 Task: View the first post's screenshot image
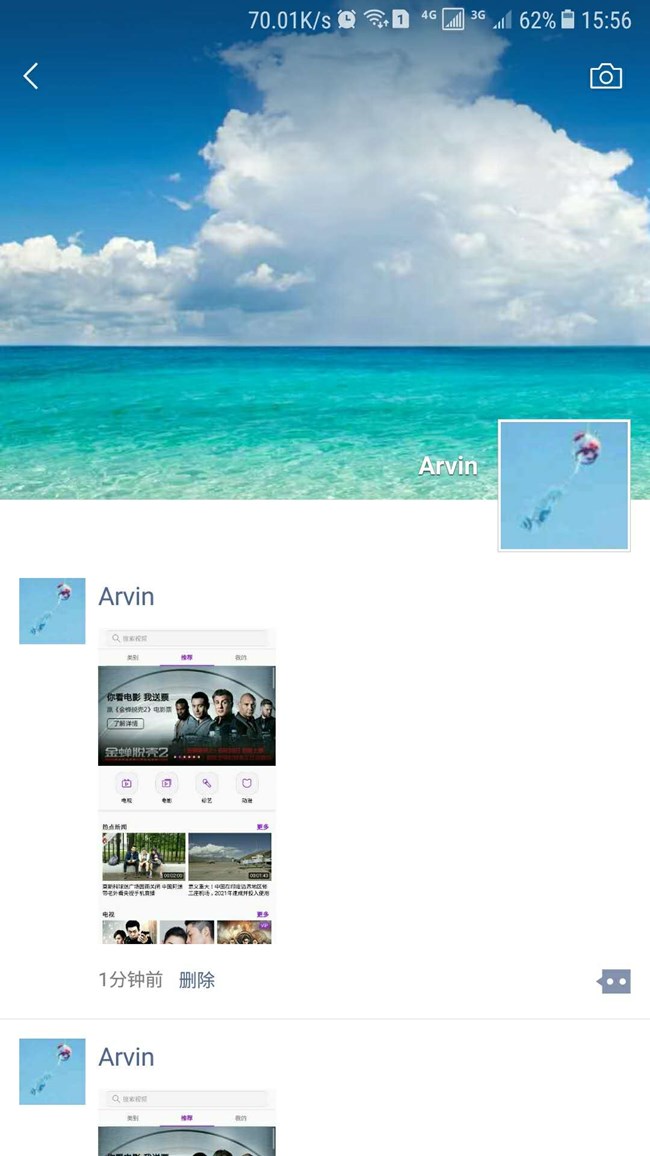(186, 786)
